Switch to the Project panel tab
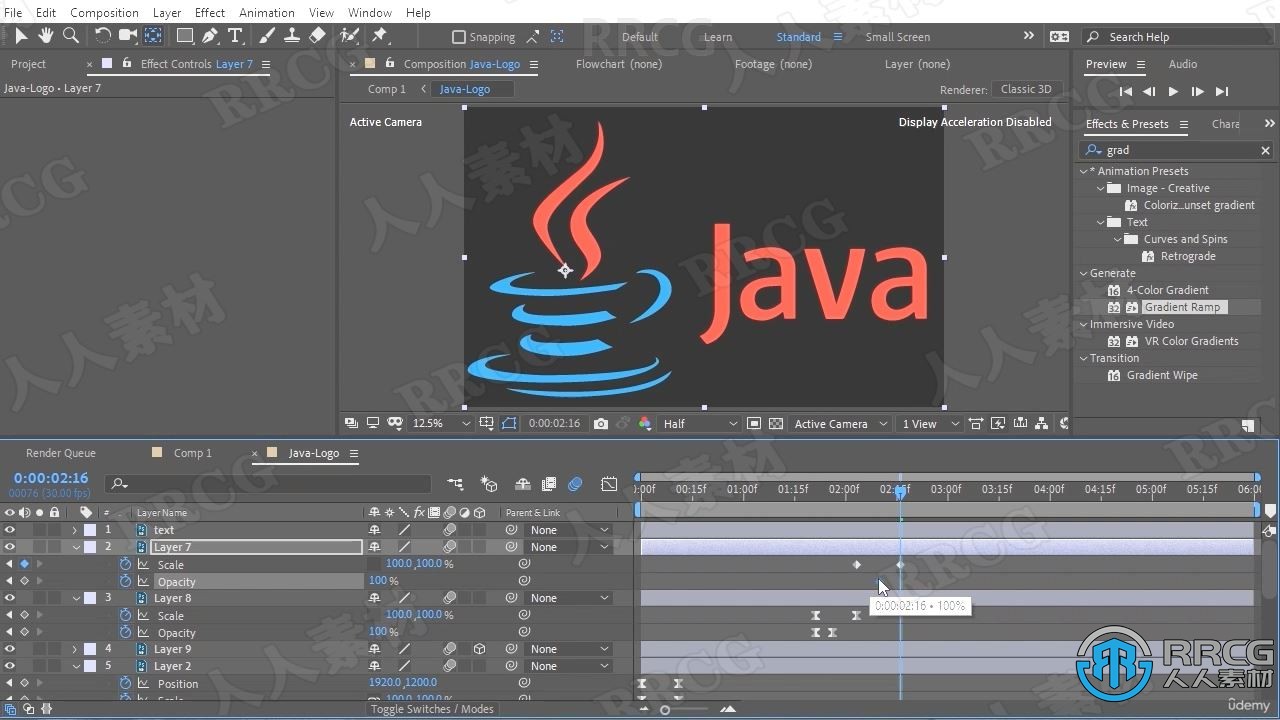The height and width of the screenshot is (720, 1280). [28, 64]
